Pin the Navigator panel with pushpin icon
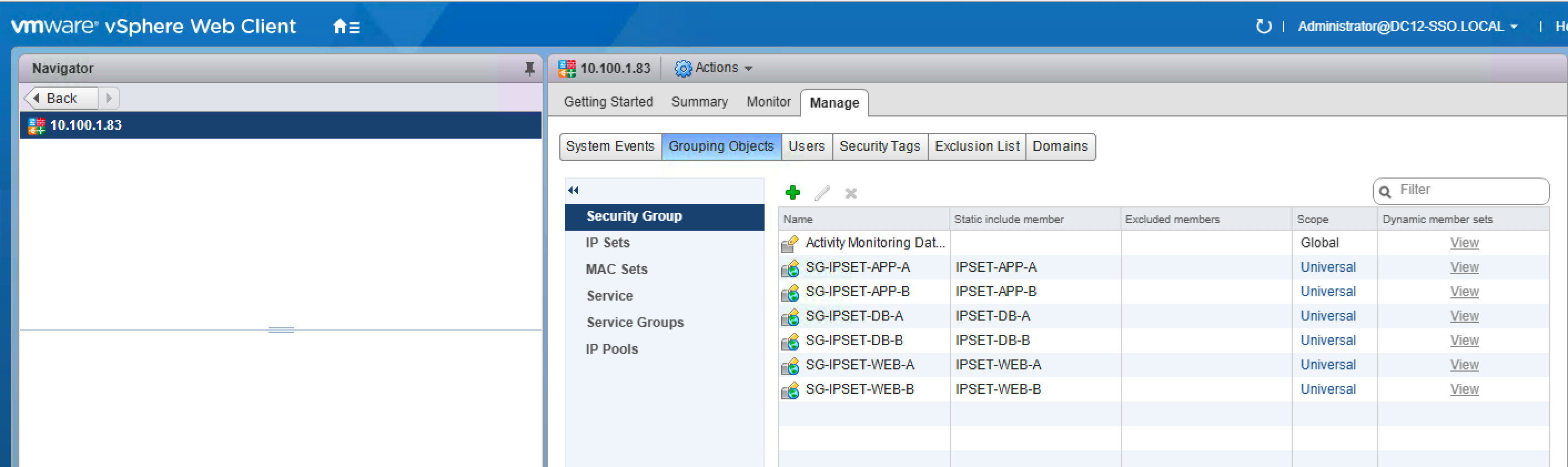Image resolution: width=1568 pixels, height=467 pixels. (529, 69)
